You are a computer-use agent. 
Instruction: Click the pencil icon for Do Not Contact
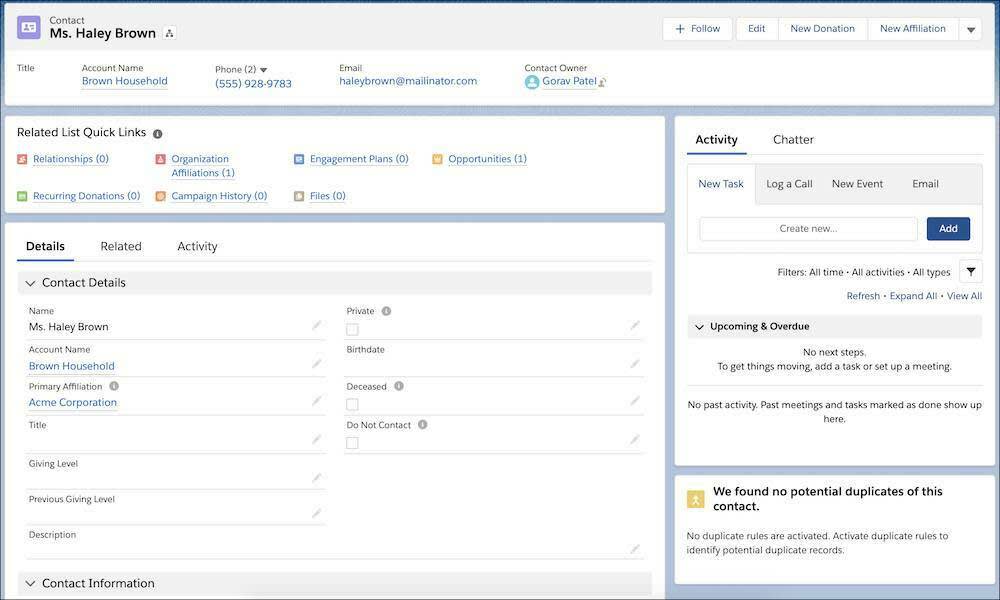635,440
